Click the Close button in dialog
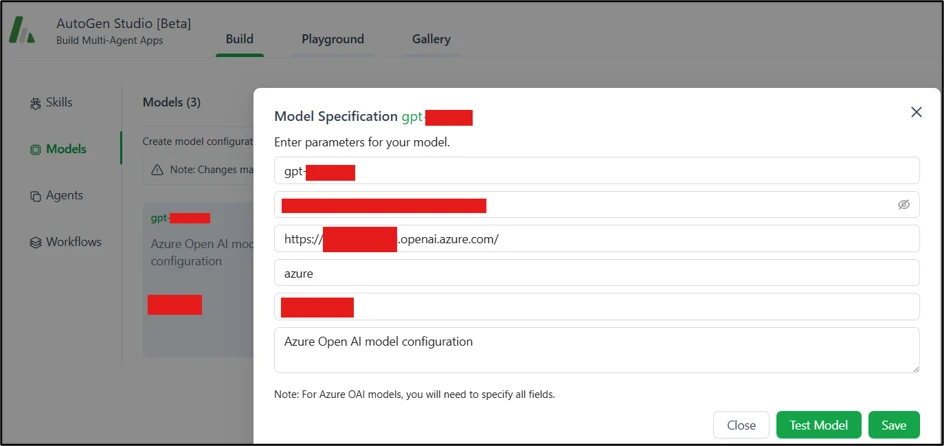The height and width of the screenshot is (446, 944). pos(741,425)
